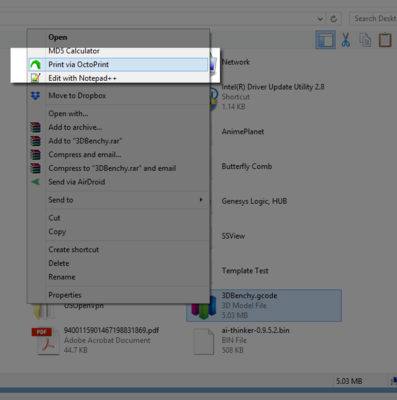Click the 3DBenchy.gcode file icon

[203, 307]
